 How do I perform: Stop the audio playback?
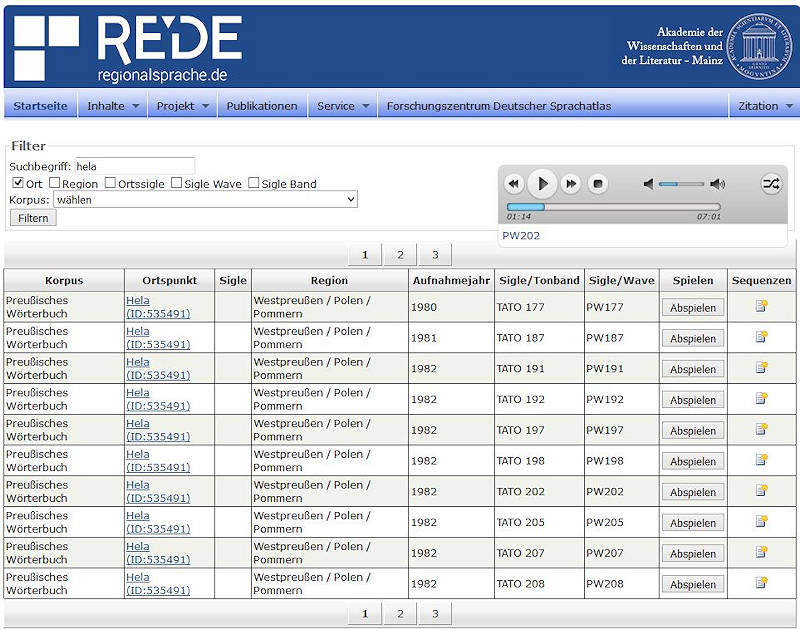point(598,184)
